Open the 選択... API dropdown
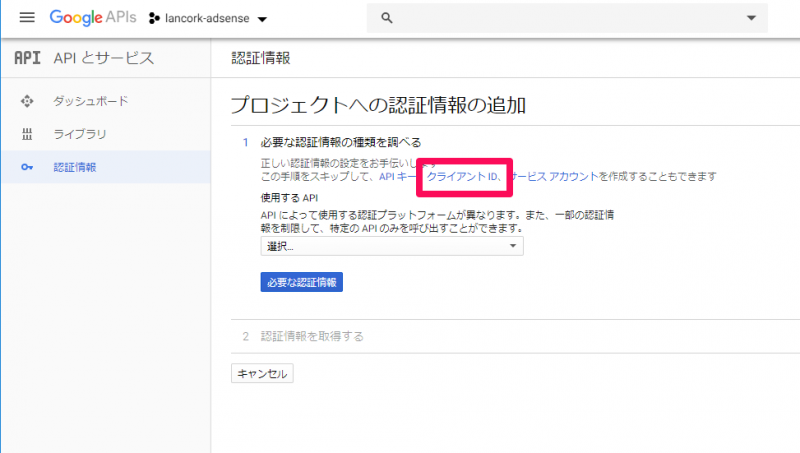This screenshot has width=800, height=453. (x=391, y=246)
